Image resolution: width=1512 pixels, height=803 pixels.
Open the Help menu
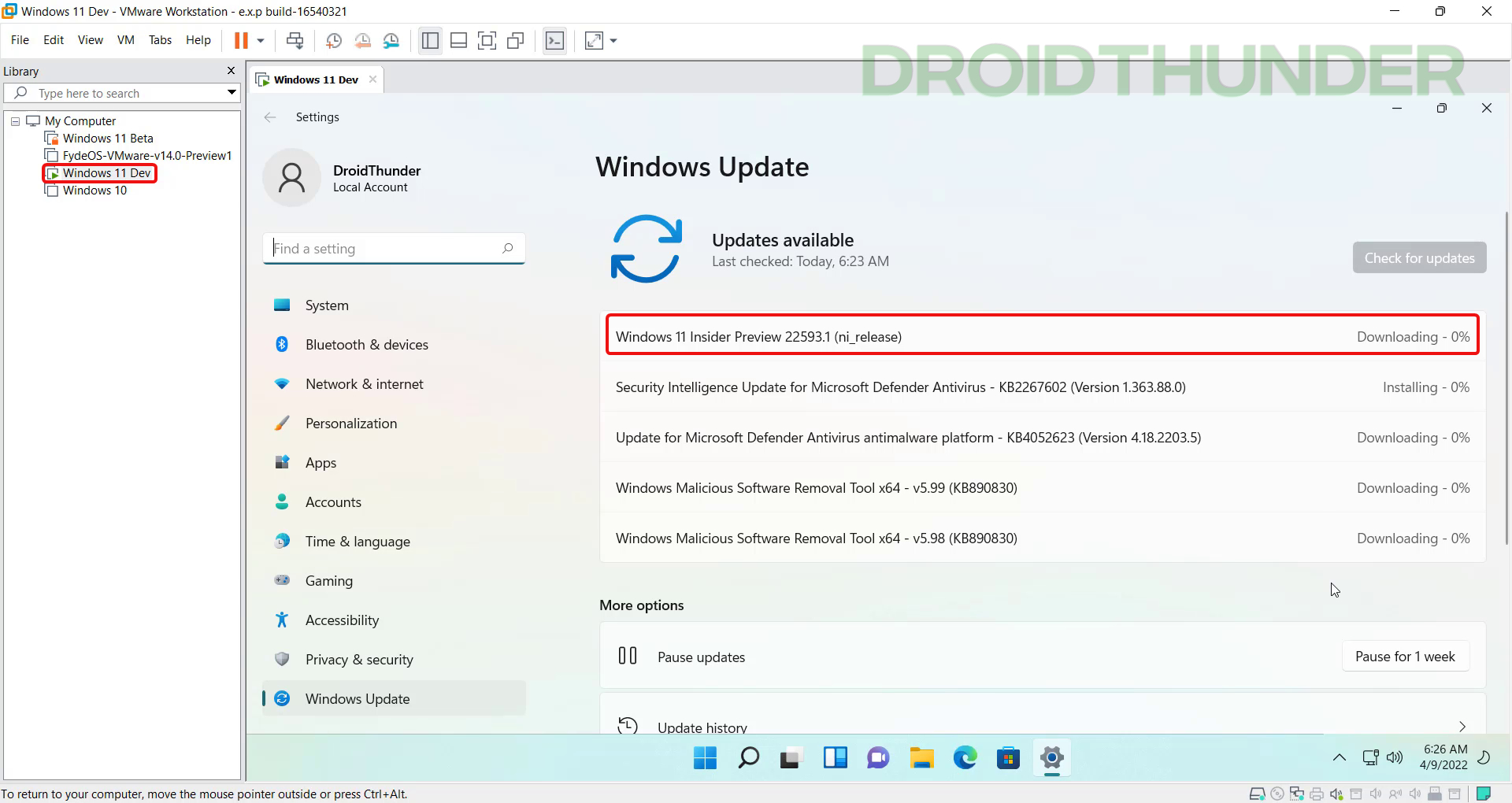pyautogui.click(x=198, y=40)
